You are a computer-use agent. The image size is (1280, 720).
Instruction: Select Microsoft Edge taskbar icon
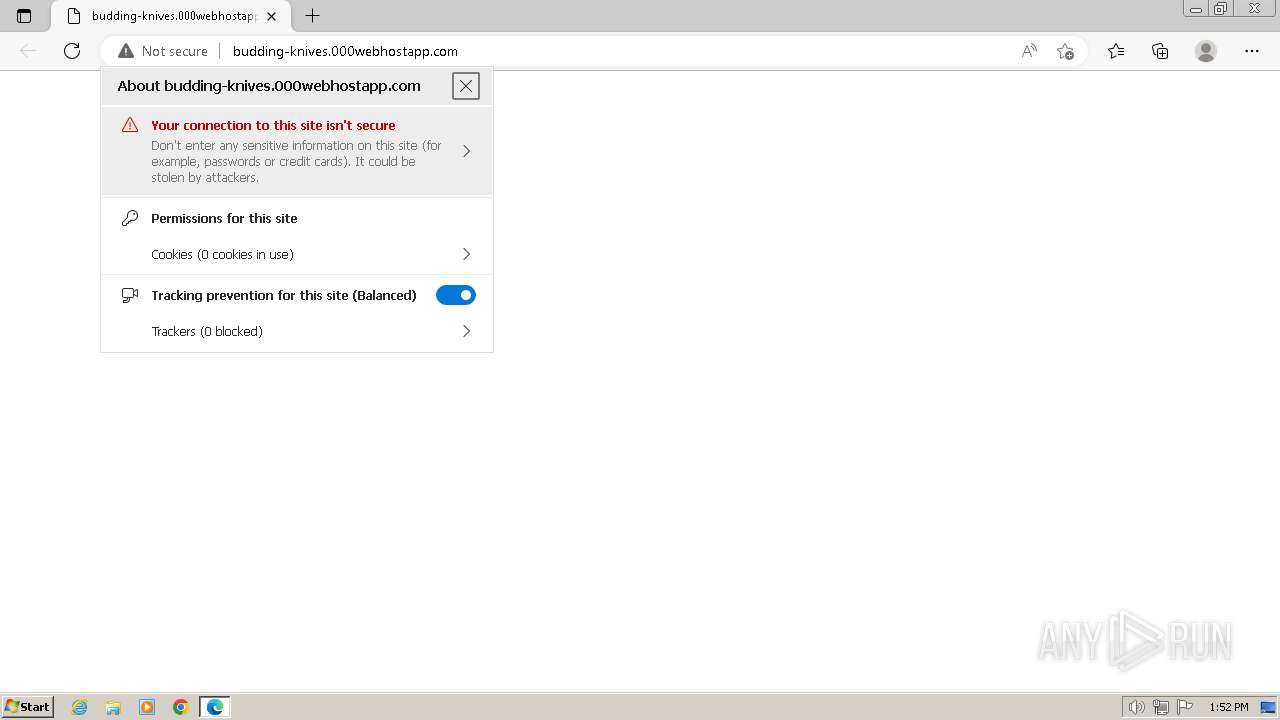215,707
